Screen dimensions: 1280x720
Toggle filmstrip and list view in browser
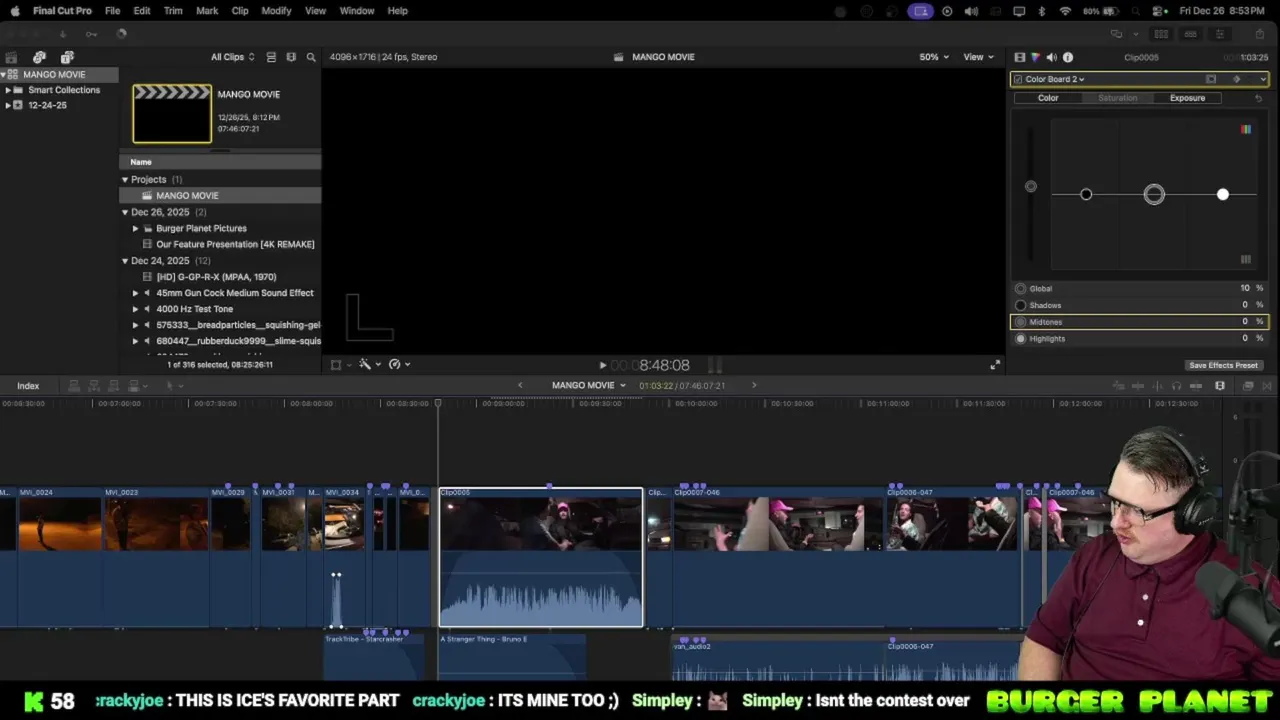click(273, 57)
